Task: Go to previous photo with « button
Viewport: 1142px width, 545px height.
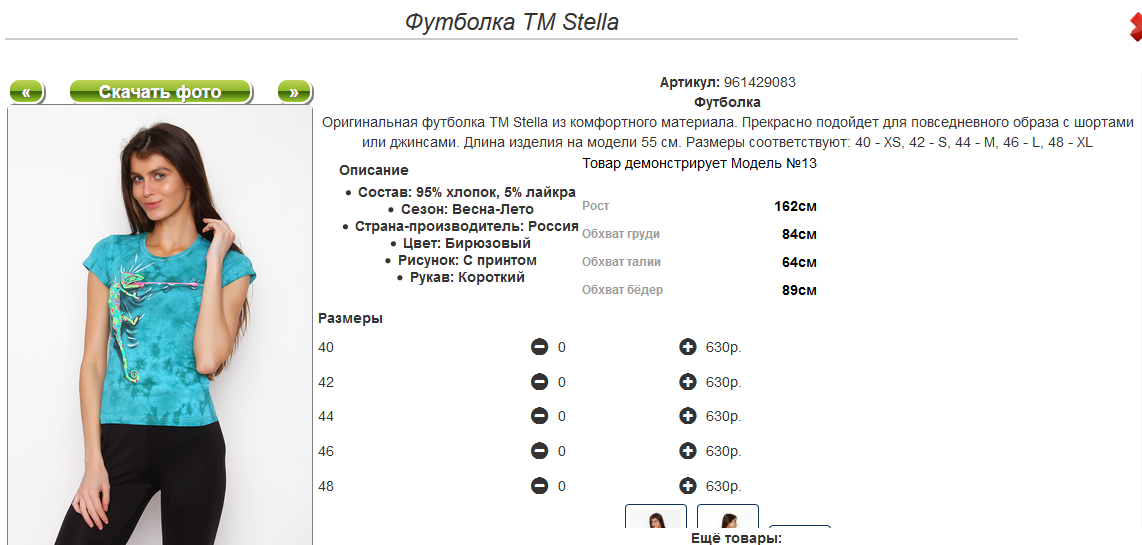Action: (x=26, y=92)
